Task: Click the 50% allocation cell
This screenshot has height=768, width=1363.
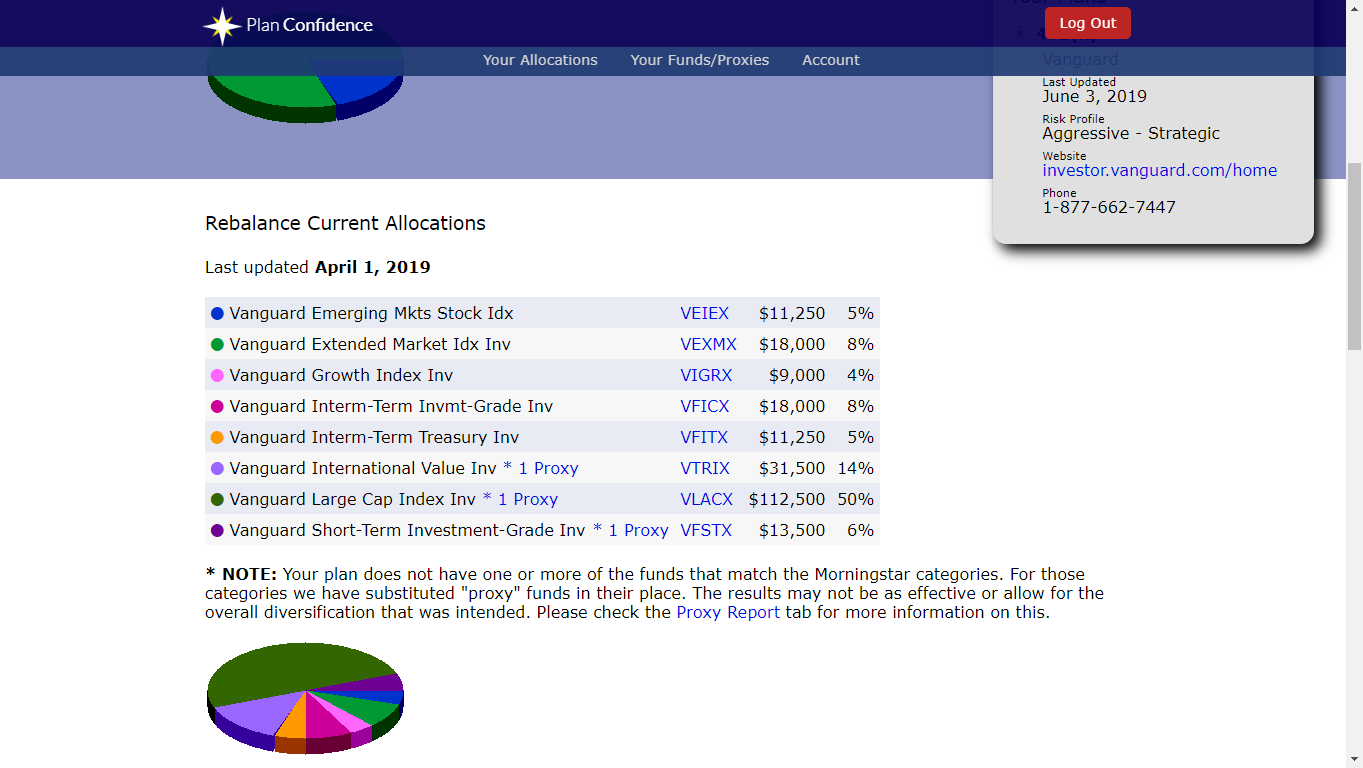Action: pos(856,499)
